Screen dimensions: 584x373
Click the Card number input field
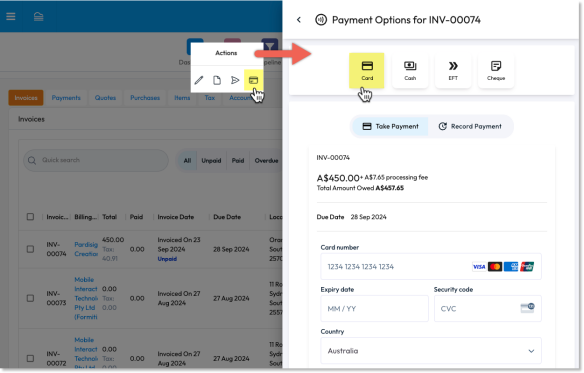point(431,266)
